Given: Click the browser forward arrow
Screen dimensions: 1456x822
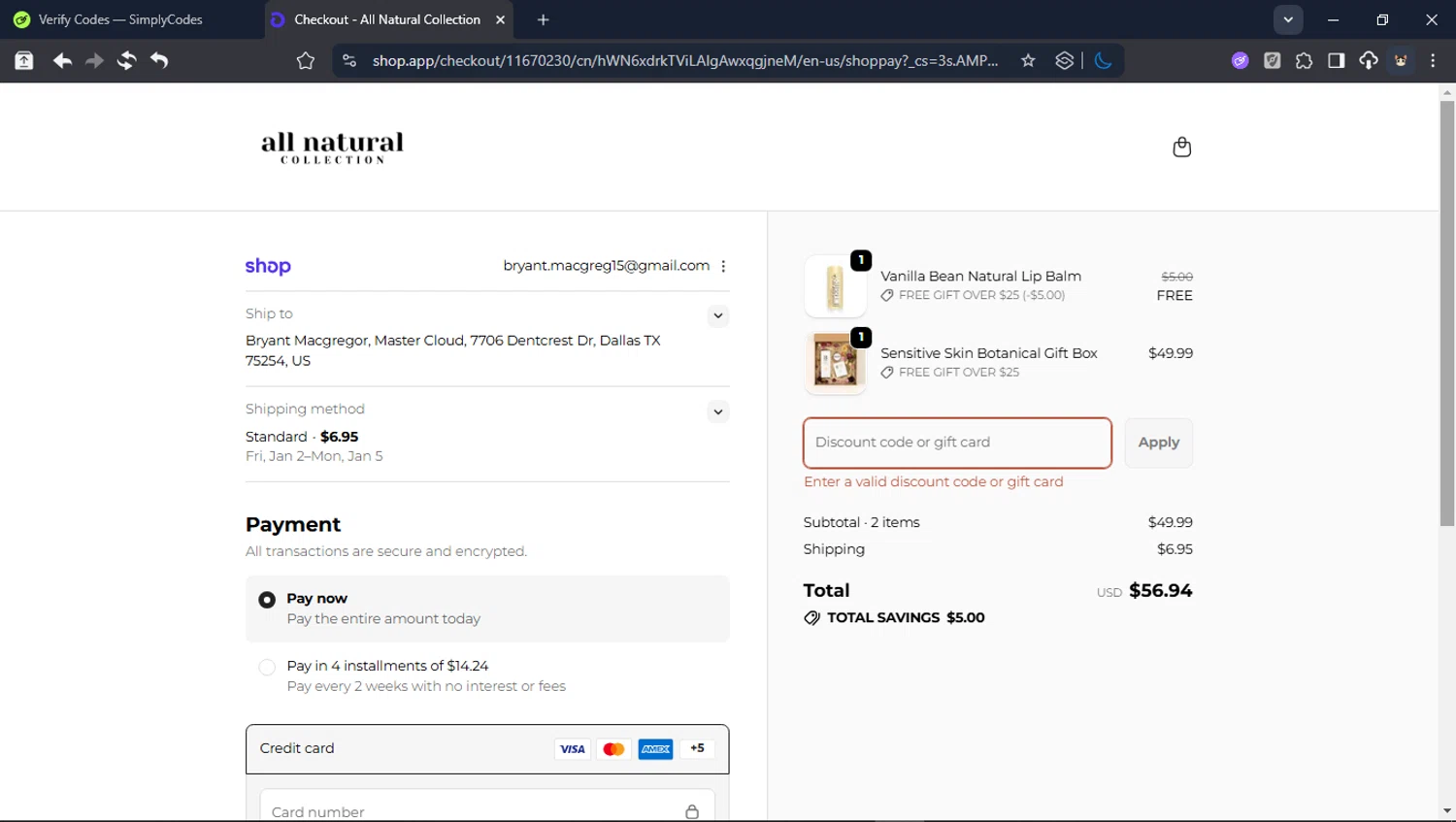Looking at the screenshot, I should point(94,61).
